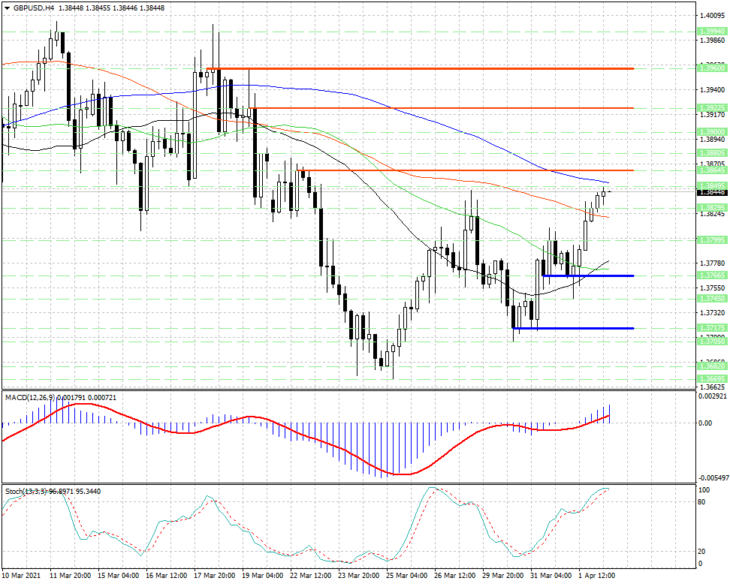Select the 1.37995 green price label
730x584 pixels.
[712, 240]
